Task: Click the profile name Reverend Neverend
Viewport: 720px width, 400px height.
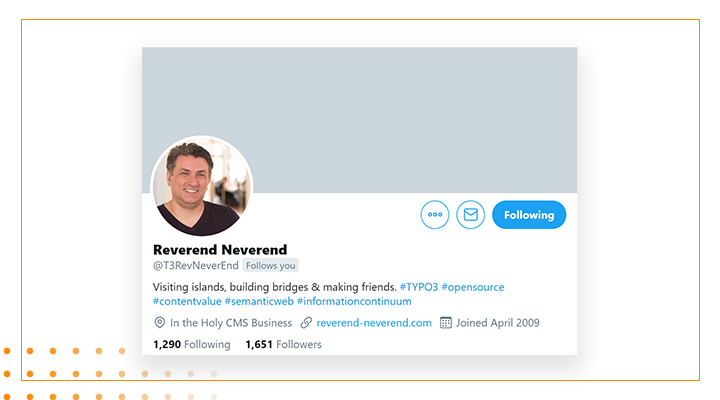Action: click(x=220, y=250)
